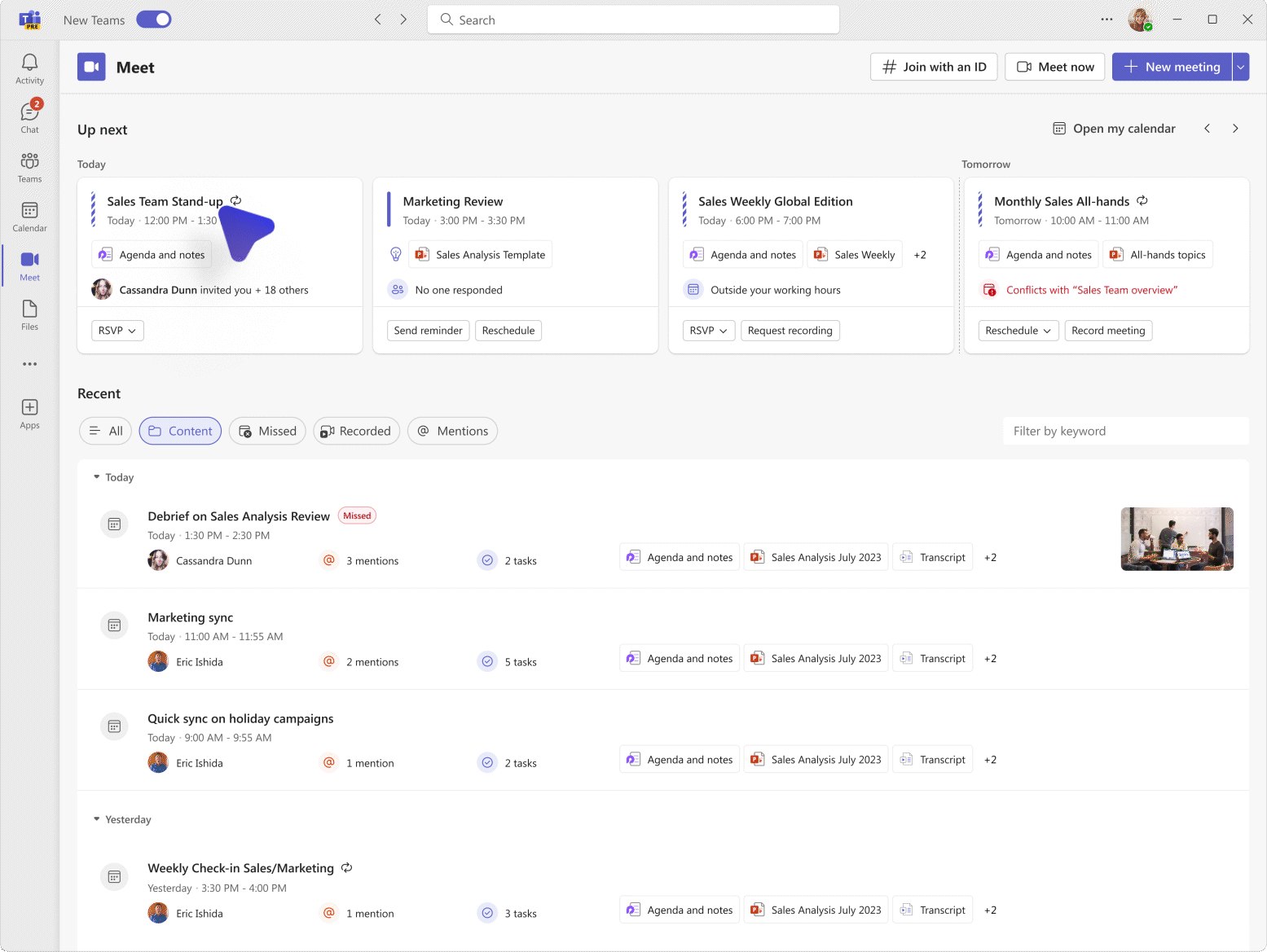
Task: Click Open my calendar link
Action: point(1114,129)
